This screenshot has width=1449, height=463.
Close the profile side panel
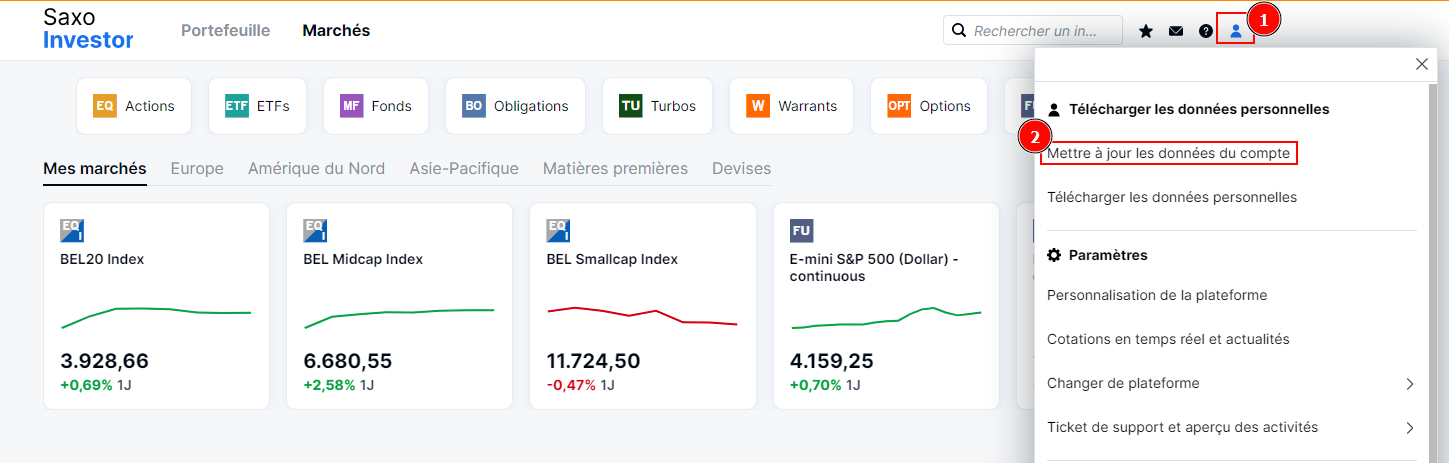pyautogui.click(x=1422, y=64)
